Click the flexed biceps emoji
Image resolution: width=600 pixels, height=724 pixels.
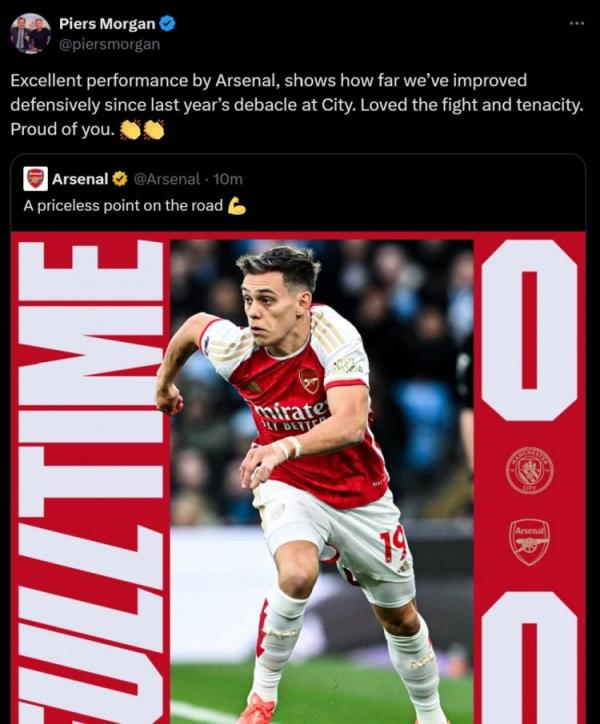click(x=237, y=206)
